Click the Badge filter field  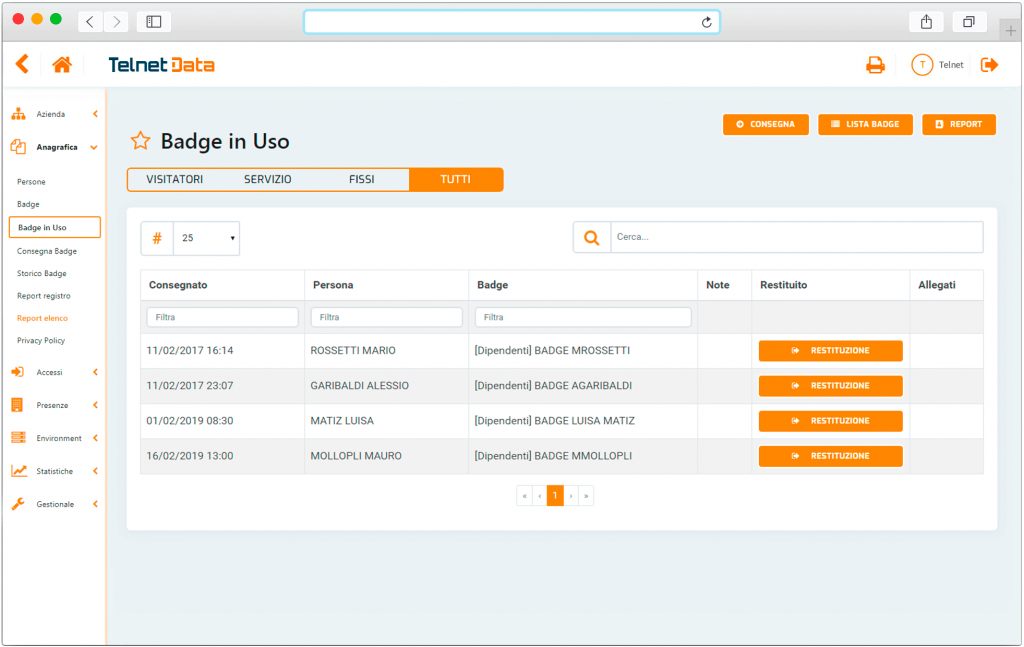coord(583,317)
